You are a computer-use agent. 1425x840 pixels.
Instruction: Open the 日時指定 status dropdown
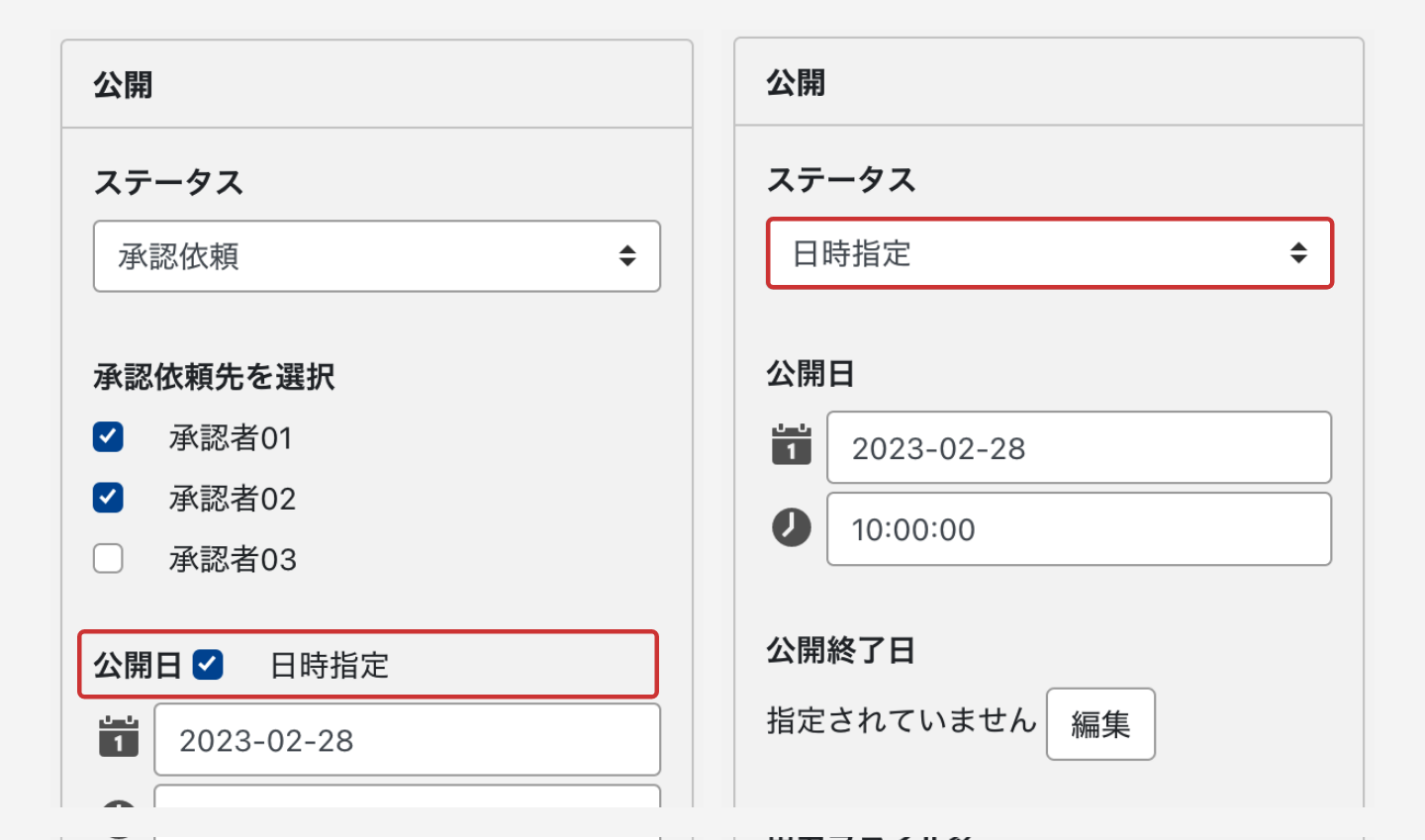pos(1049,253)
